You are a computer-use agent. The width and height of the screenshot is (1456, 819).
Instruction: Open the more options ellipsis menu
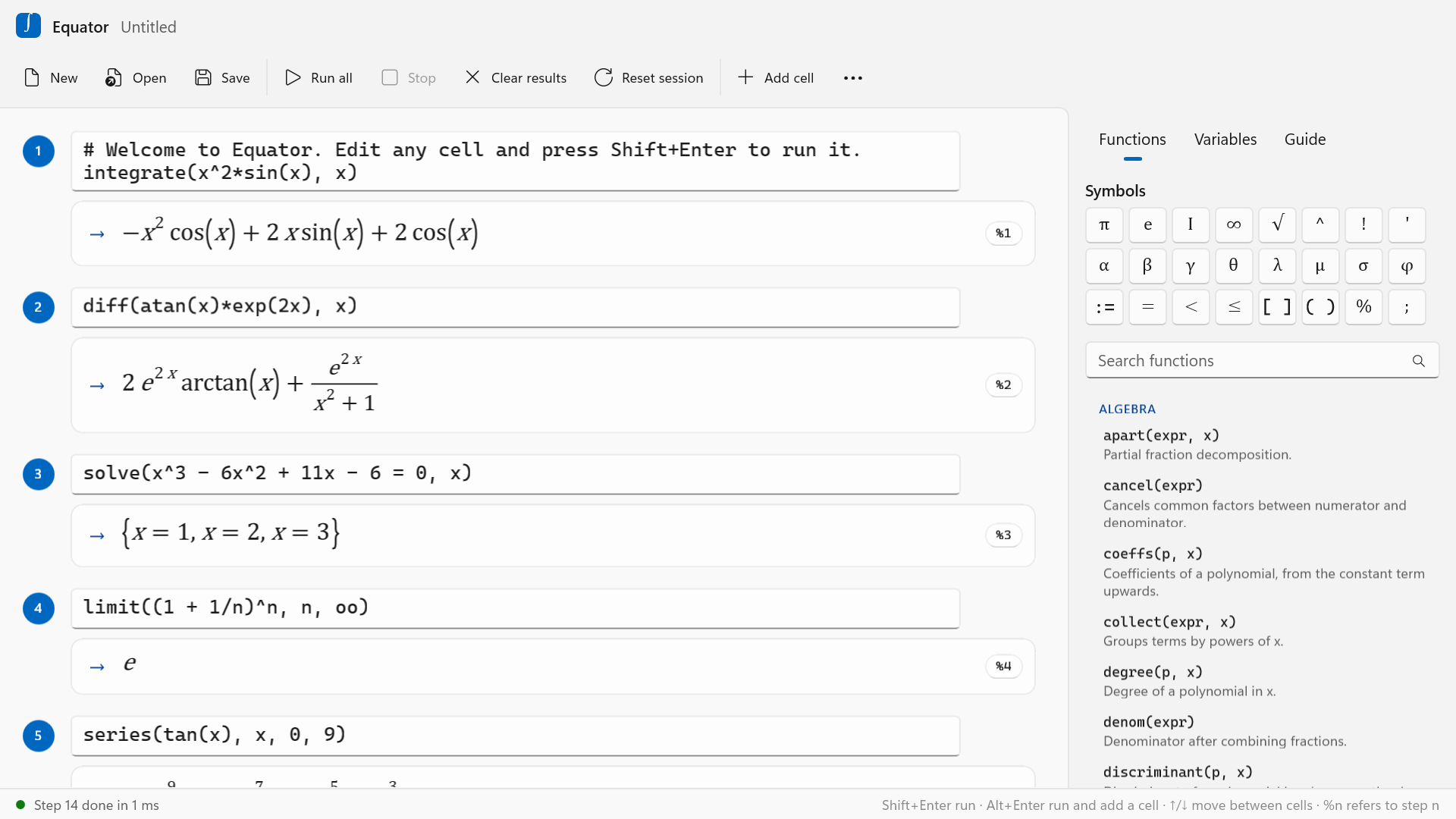(853, 77)
